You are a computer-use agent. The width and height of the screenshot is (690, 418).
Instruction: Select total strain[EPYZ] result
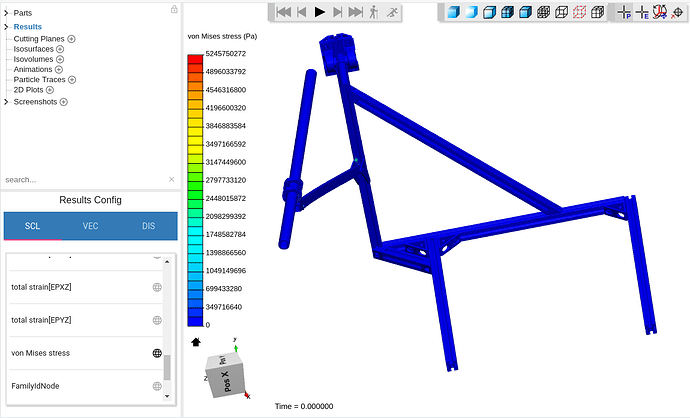click(41, 320)
